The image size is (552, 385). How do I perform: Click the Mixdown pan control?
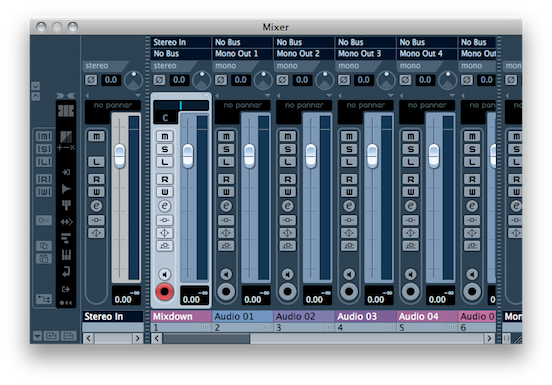click(181, 105)
